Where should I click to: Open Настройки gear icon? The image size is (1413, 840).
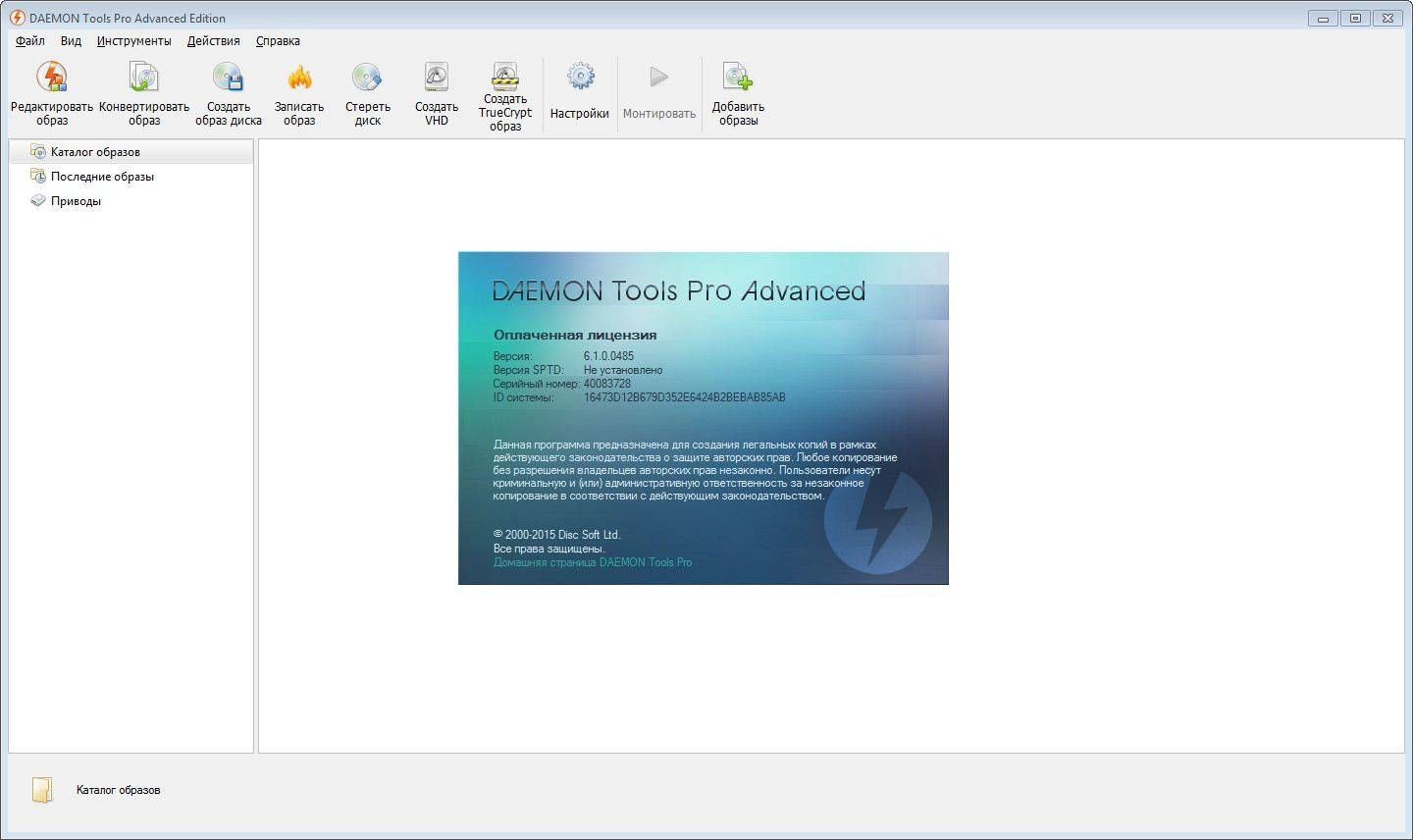(580, 77)
